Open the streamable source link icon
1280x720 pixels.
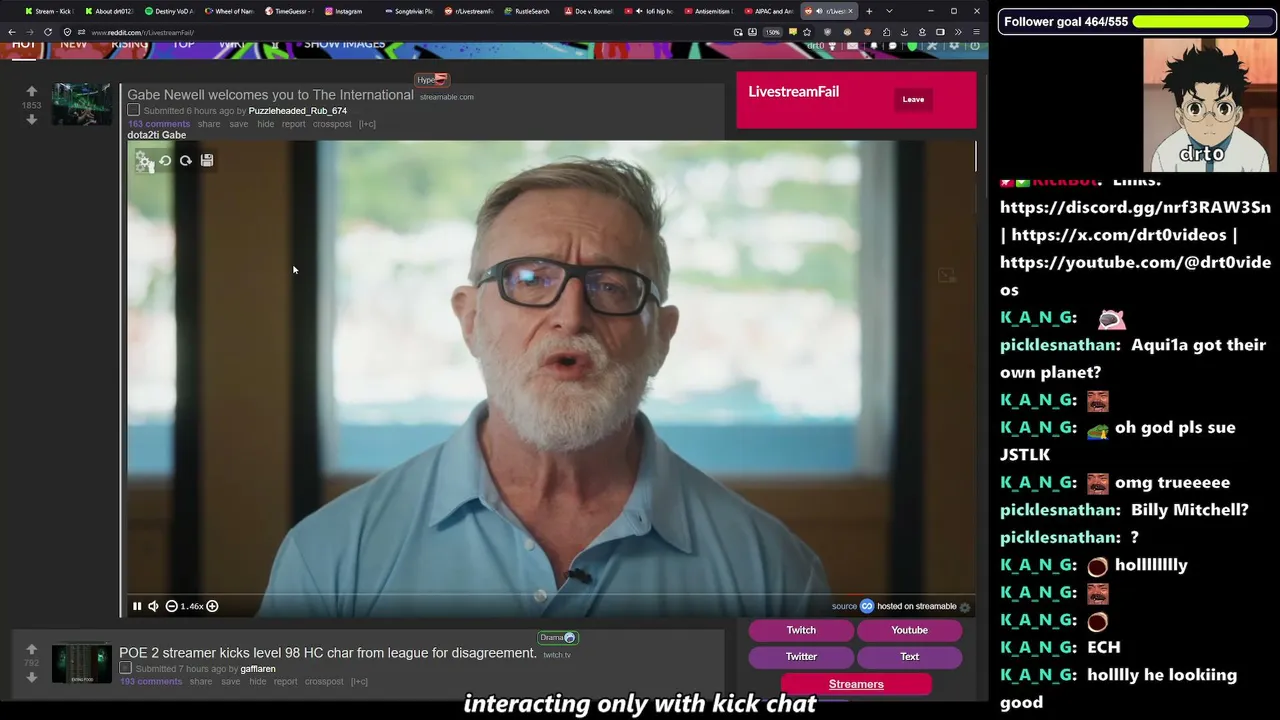[867, 606]
